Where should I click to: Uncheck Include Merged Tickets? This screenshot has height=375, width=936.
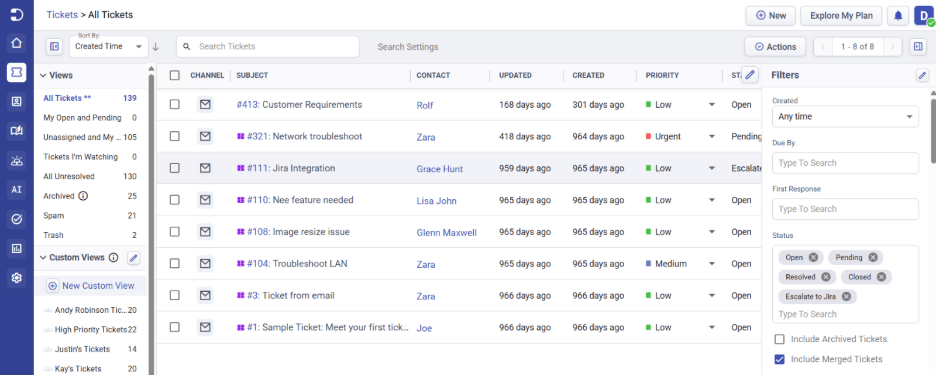(779, 359)
